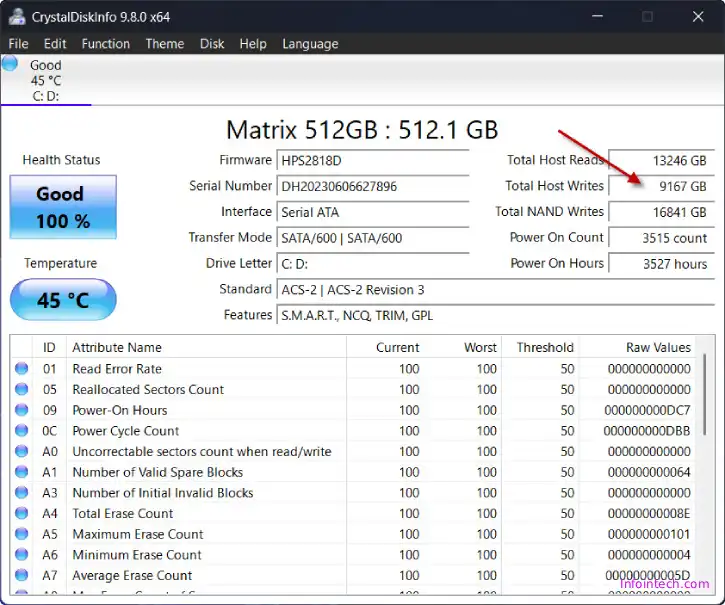Click the Power On Hours value 3527 hours

pos(661,264)
